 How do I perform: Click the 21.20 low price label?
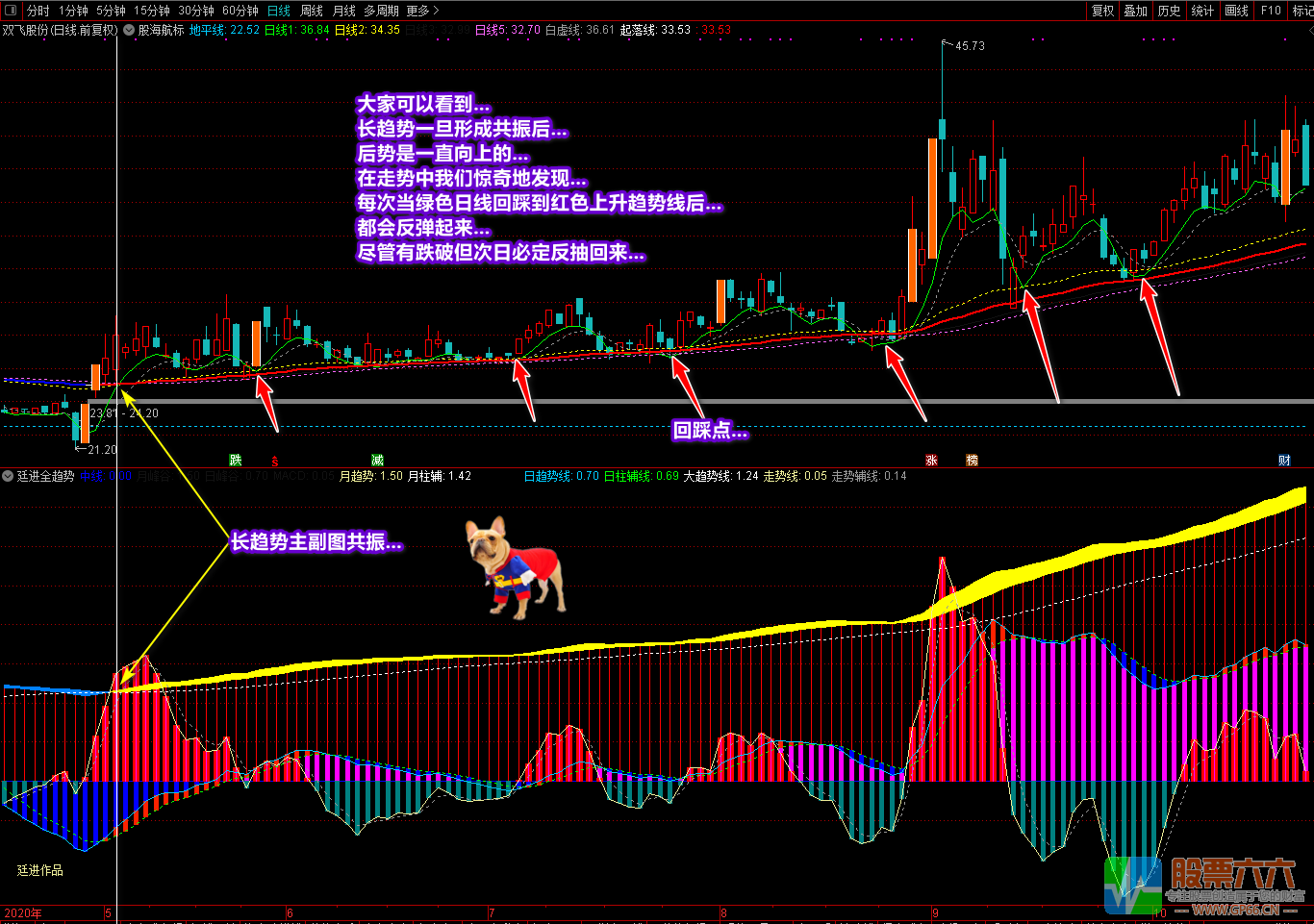pyautogui.click(x=102, y=449)
